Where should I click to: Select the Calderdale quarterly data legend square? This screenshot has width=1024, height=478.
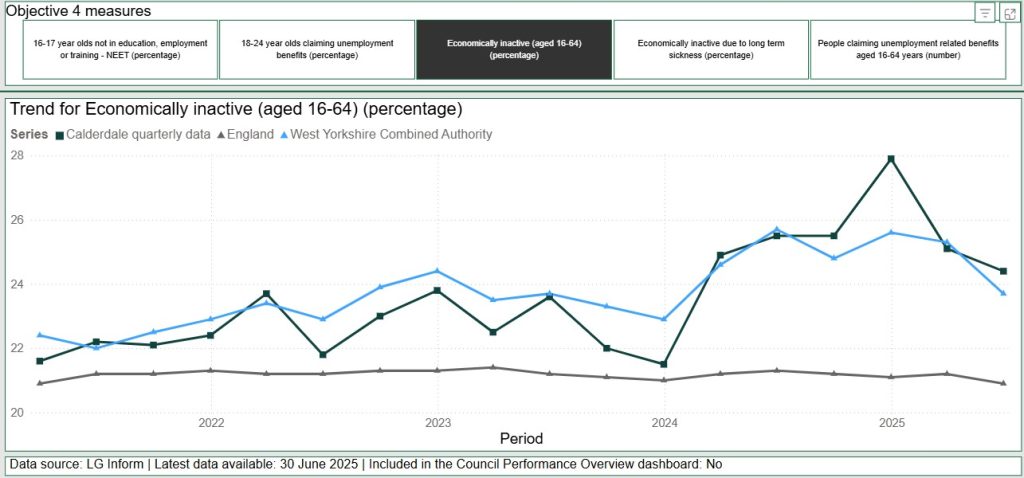pyautogui.click(x=59, y=135)
